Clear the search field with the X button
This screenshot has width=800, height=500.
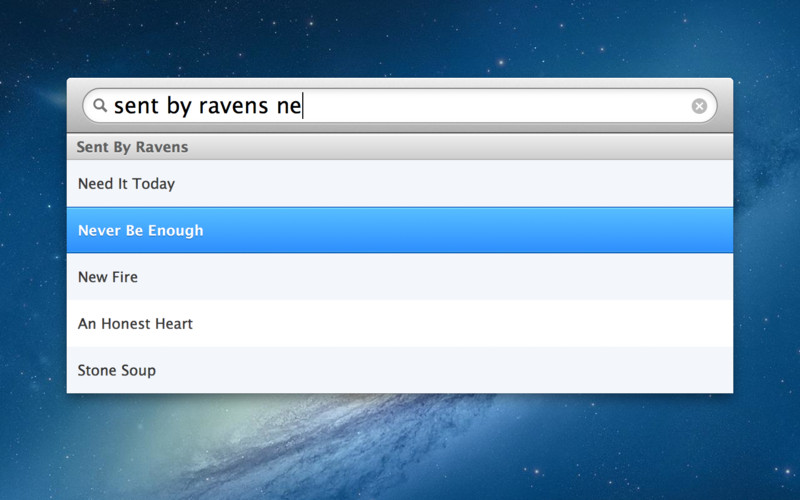pyautogui.click(x=699, y=106)
